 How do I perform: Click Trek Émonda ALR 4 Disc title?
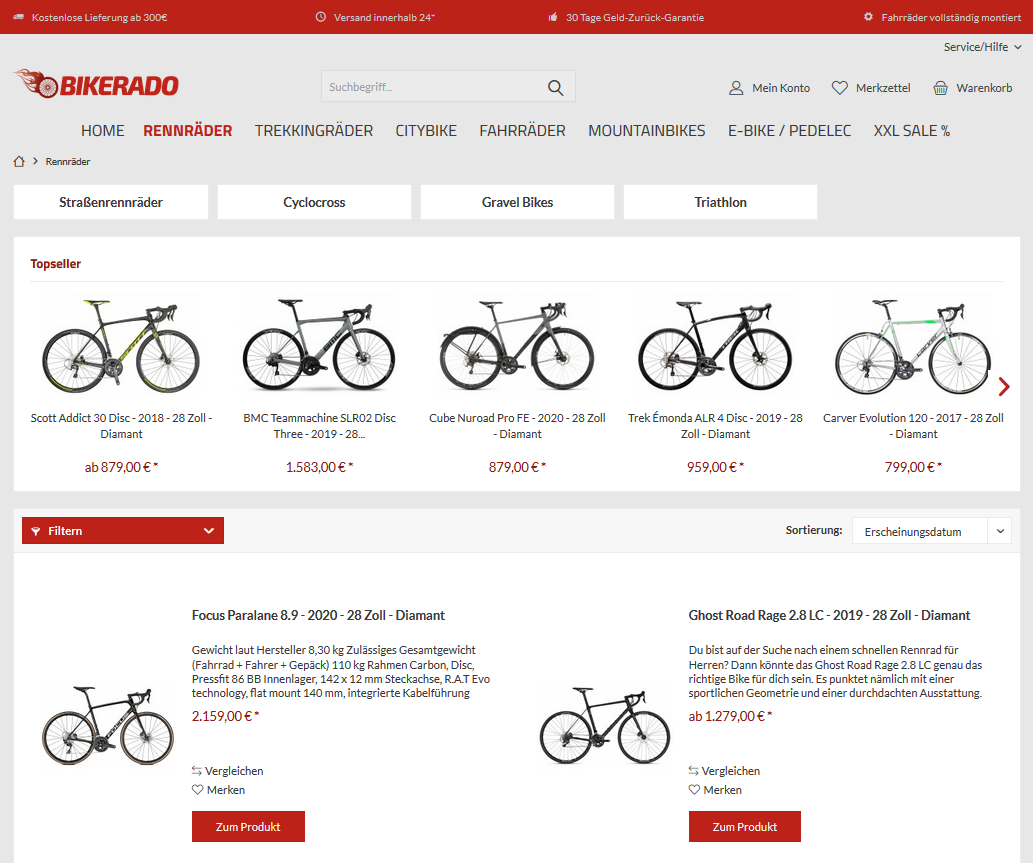[x=715, y=426]
